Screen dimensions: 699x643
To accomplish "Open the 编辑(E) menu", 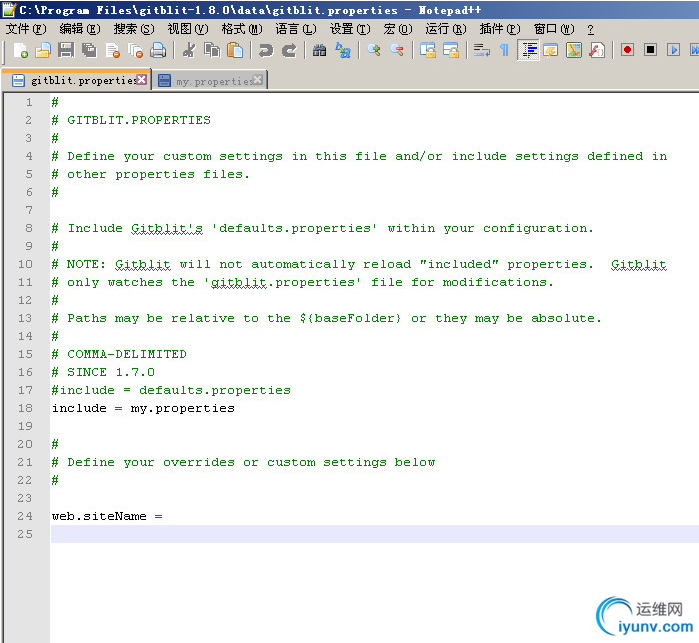I will tap(80, 29).
